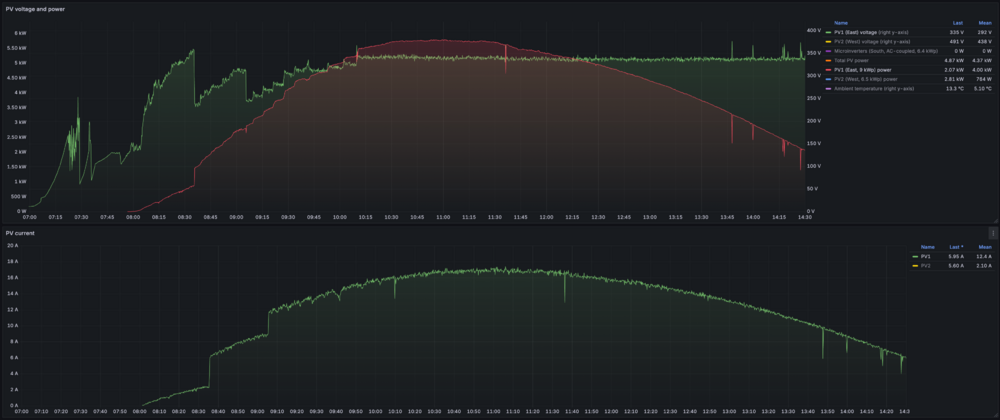Select the '4.87 kW' Total PV power value
This screenshot has width=1000, height=420.
(x=954, y=61)
